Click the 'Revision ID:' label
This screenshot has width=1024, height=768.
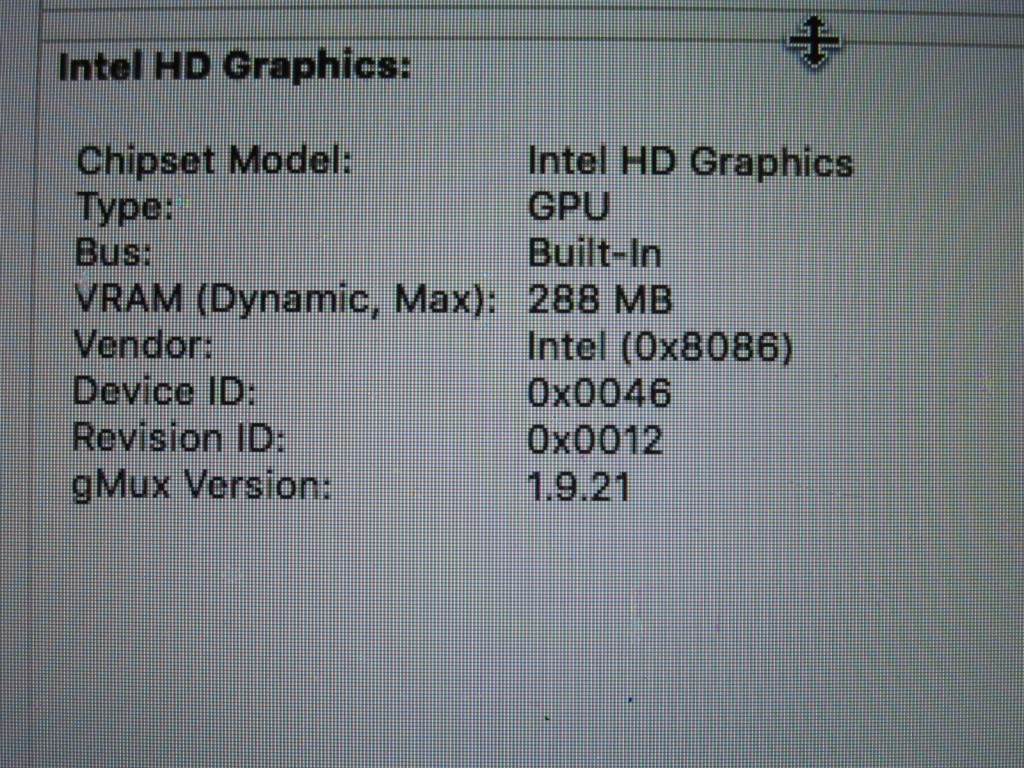[179, 438]
